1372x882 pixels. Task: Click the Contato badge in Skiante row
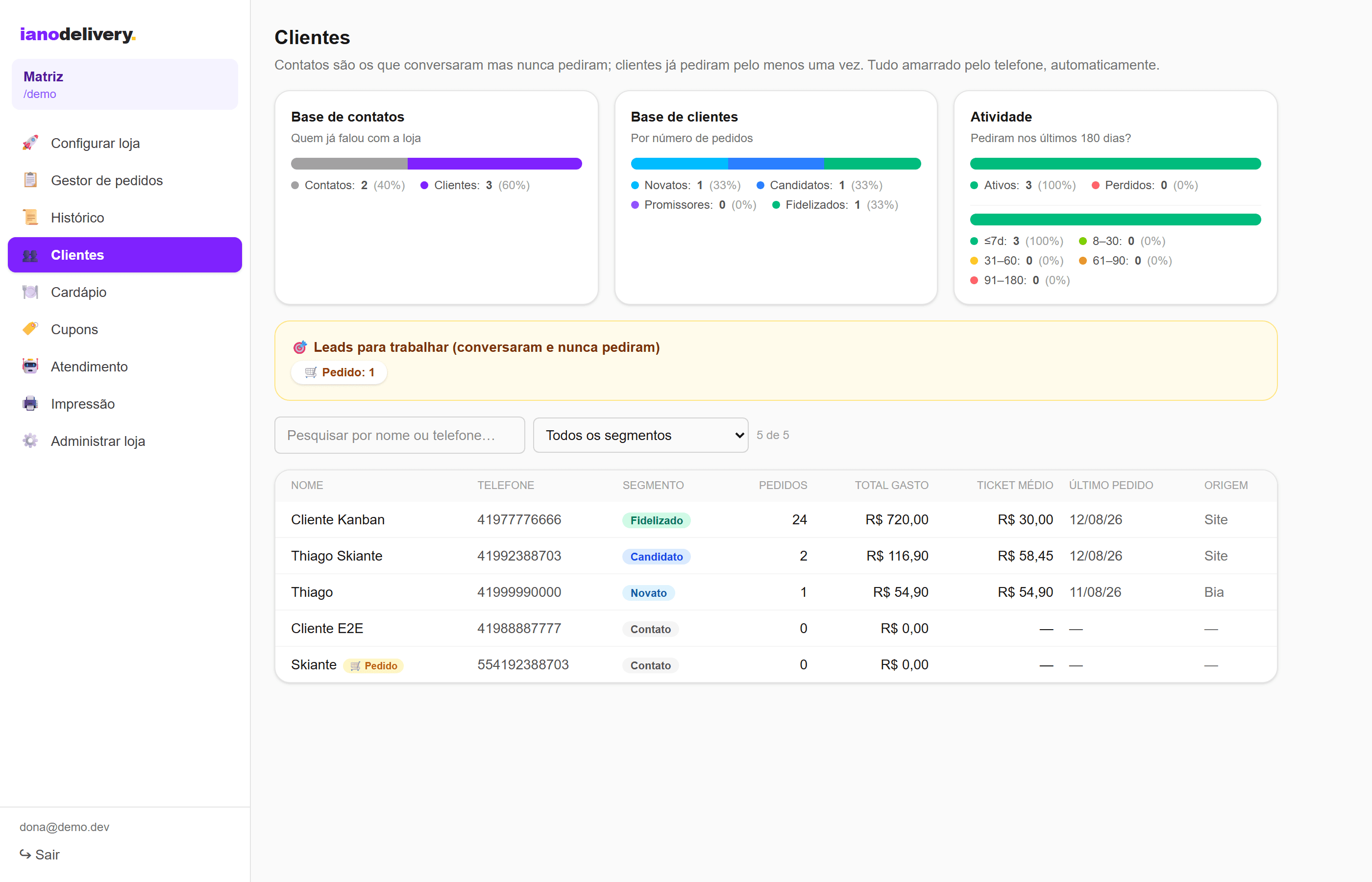[x=651, y=665]
